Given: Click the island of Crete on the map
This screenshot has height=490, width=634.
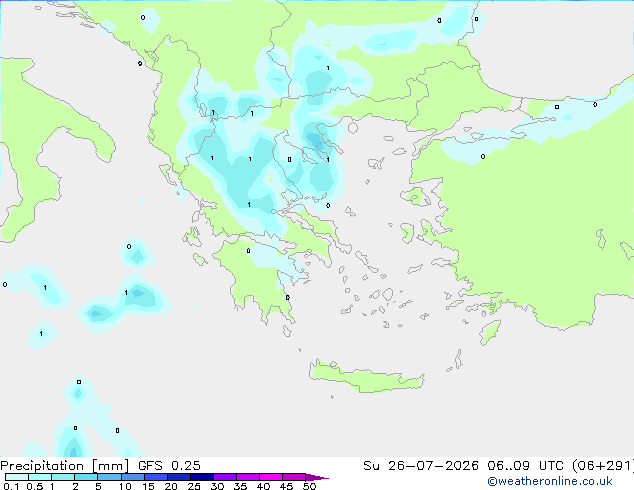Looking at the screenshot, I should coord(366,377).
